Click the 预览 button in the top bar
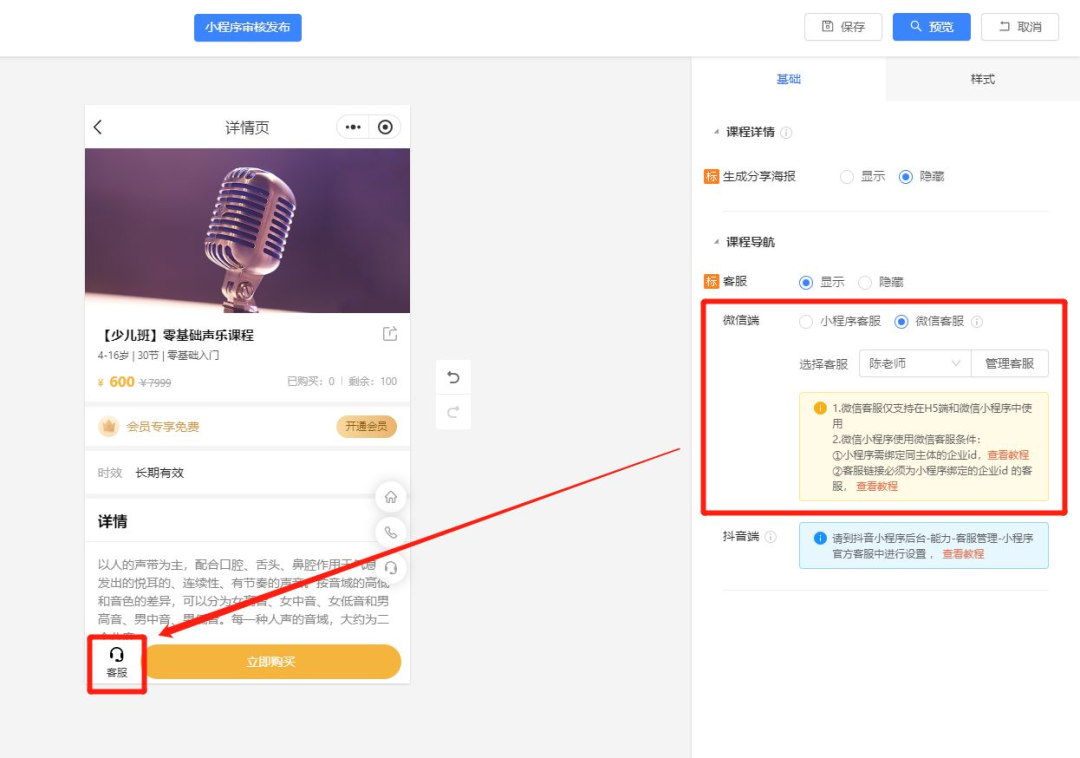This screenshot has width=1080, height=758. point(931,27)
